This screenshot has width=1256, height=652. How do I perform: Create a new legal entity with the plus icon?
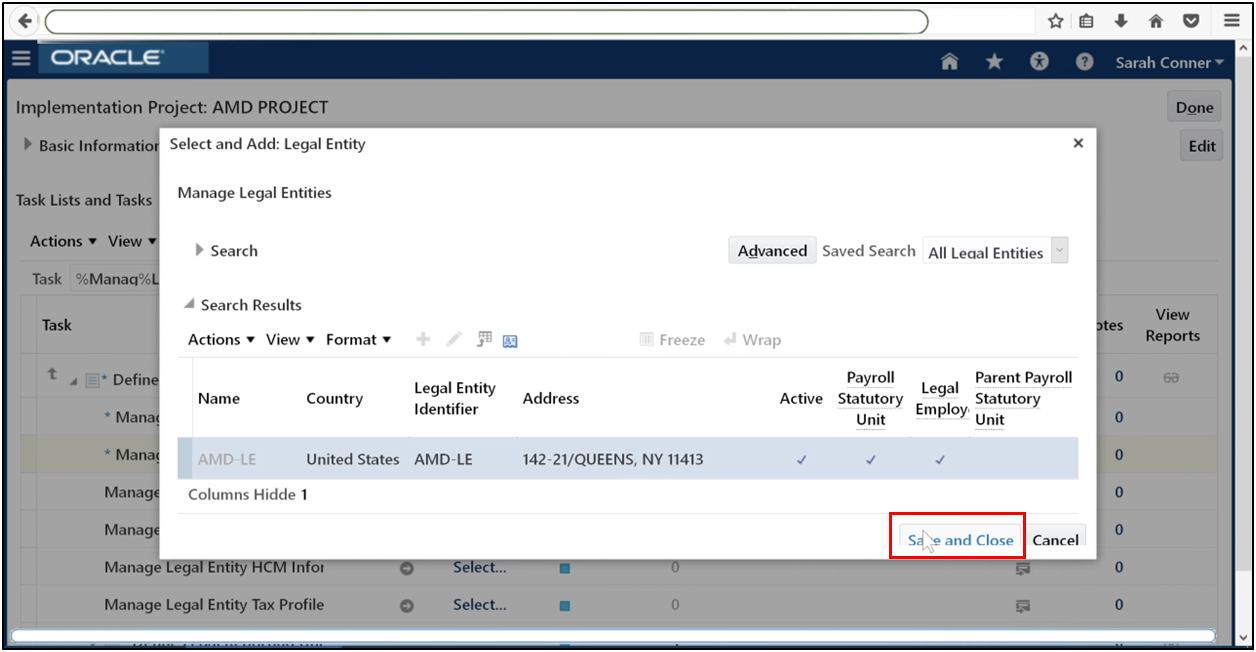(422, 339)
